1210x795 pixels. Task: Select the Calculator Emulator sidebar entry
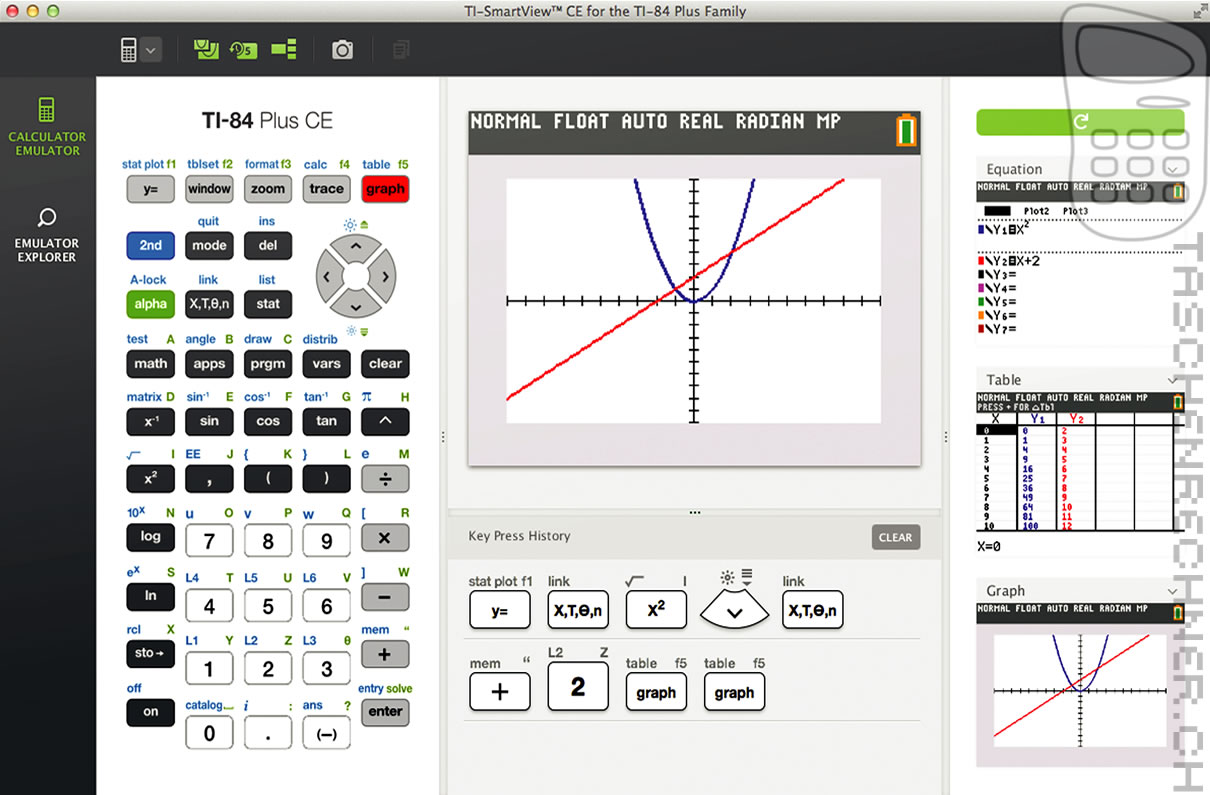[x=47, y=126]
